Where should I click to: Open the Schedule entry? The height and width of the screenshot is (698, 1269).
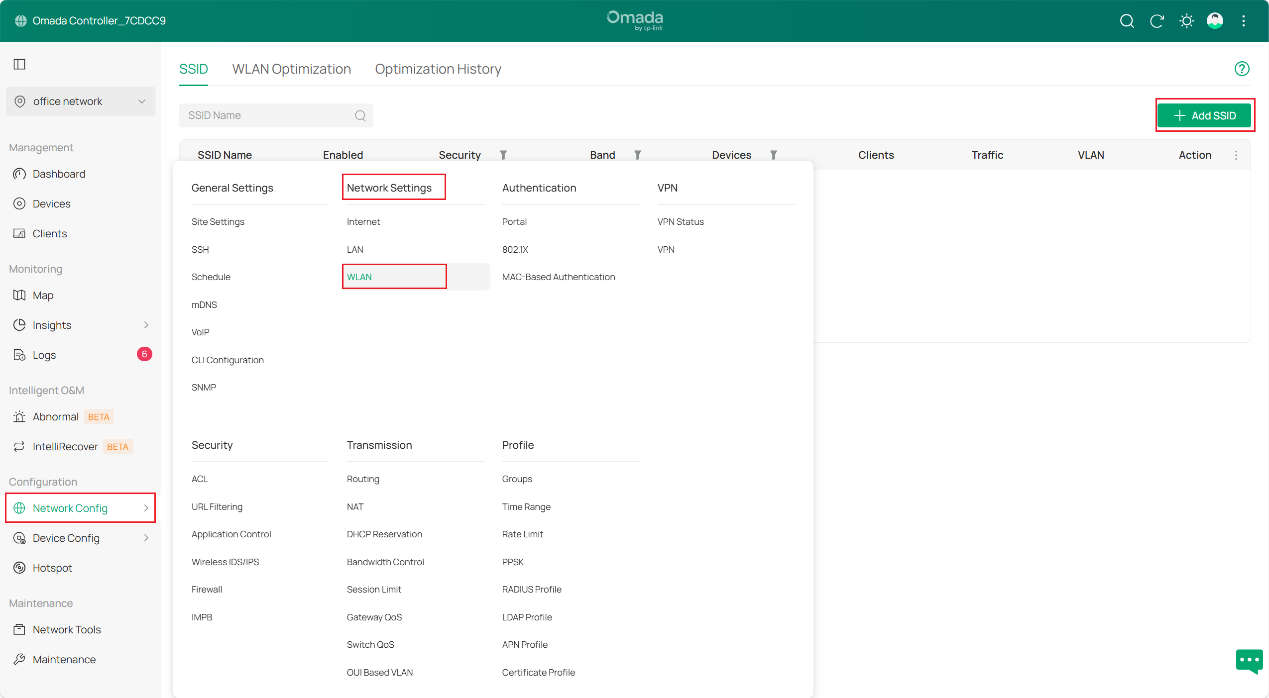[211, 277]
